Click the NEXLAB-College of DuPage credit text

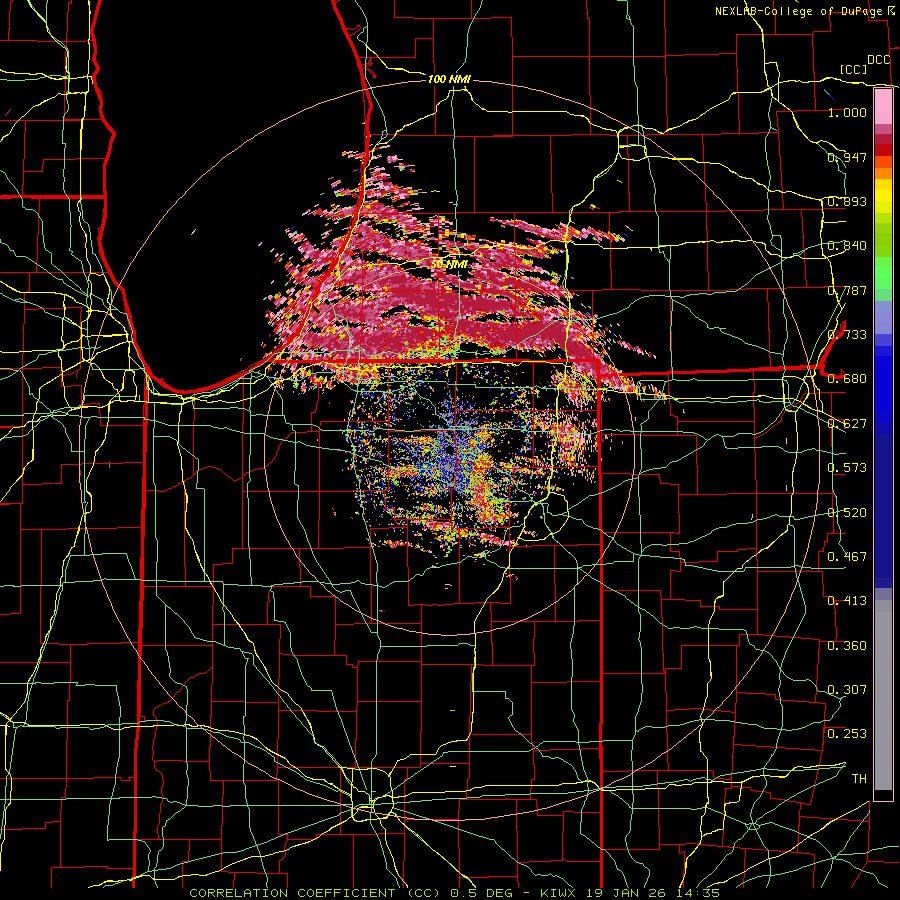(800, 11)
